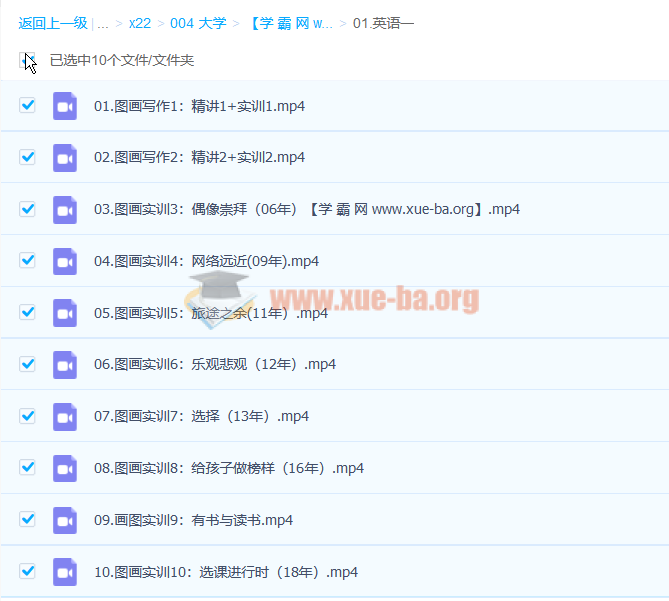Expand the collapsed path ellipsis in breadcrumb
Viewport: 669px width, 601px height.
click(x=103, y=22)
